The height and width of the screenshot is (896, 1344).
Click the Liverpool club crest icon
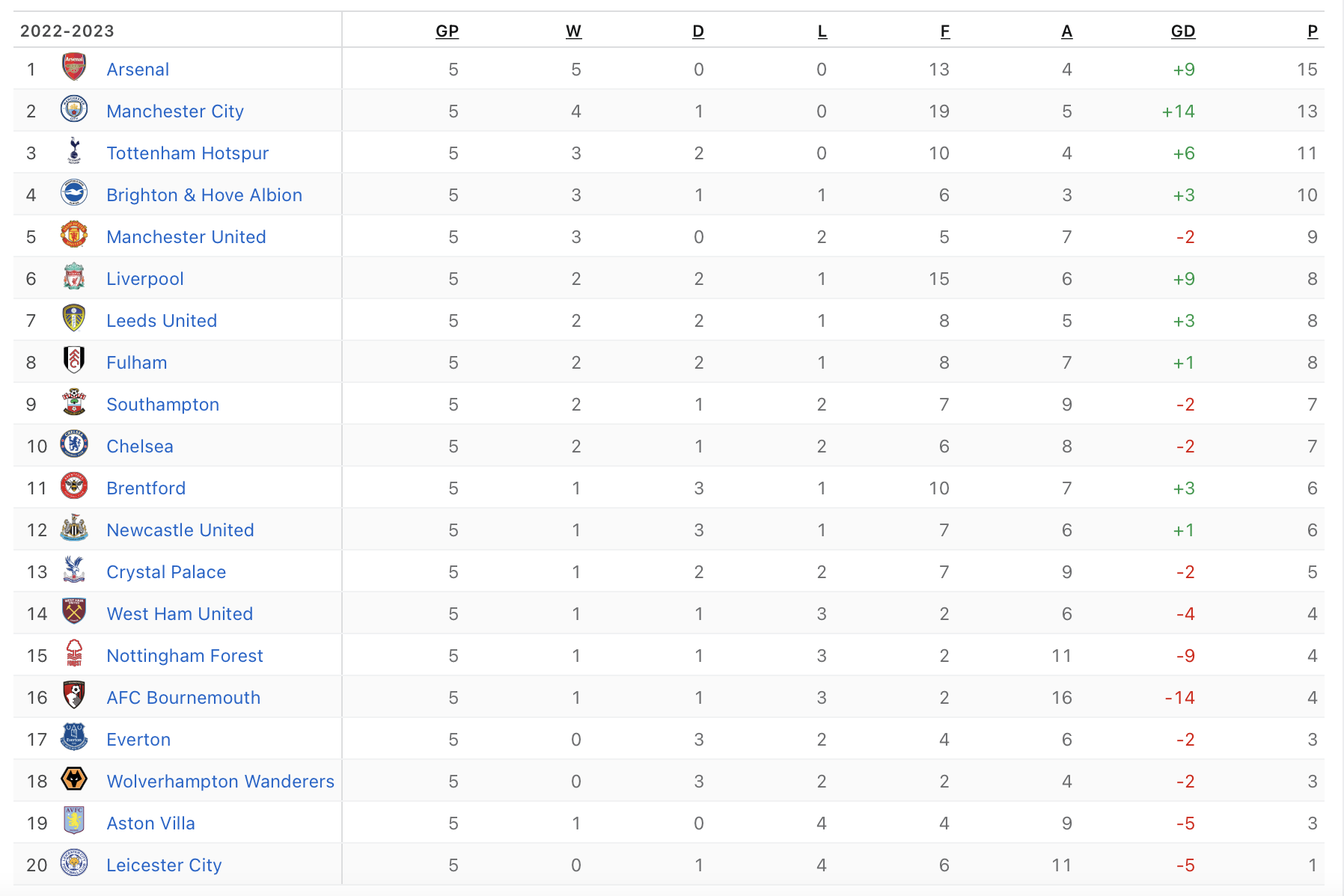pyautogui.click(x=74, y=277)
